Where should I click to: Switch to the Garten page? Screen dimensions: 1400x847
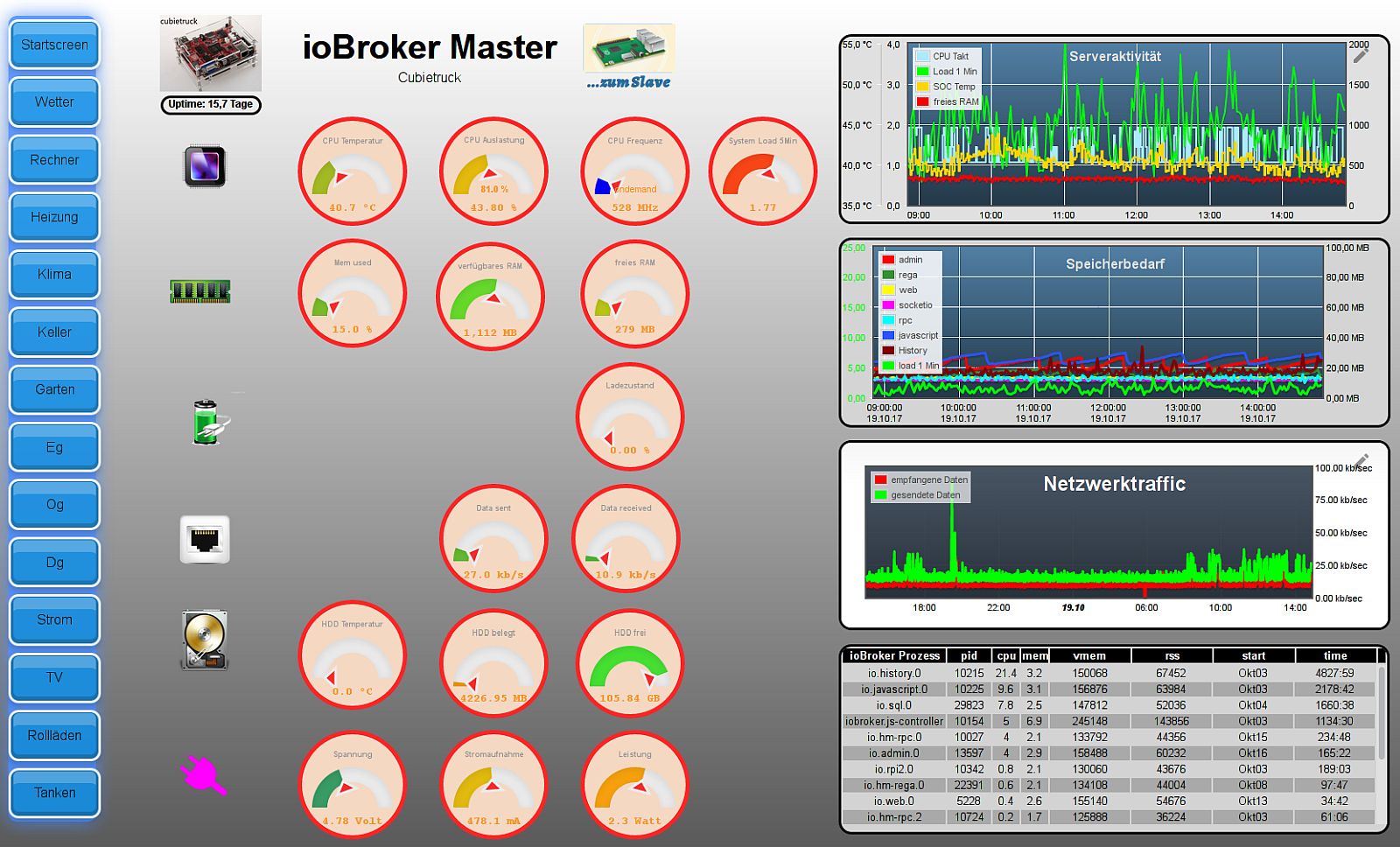click(x=54, y=389)
